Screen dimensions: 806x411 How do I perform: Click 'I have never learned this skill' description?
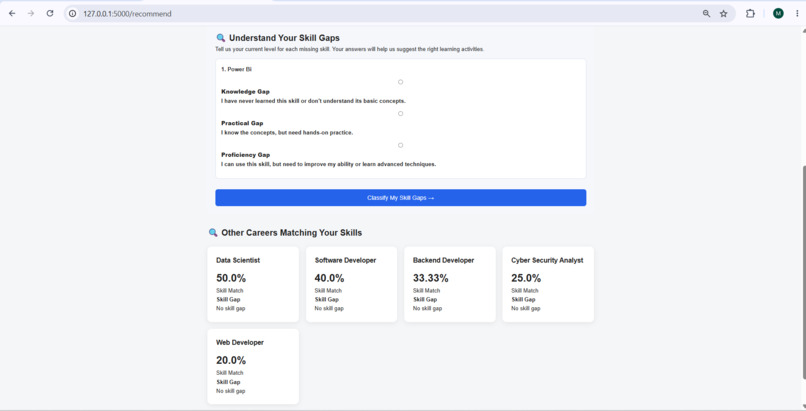coord(314,101)
